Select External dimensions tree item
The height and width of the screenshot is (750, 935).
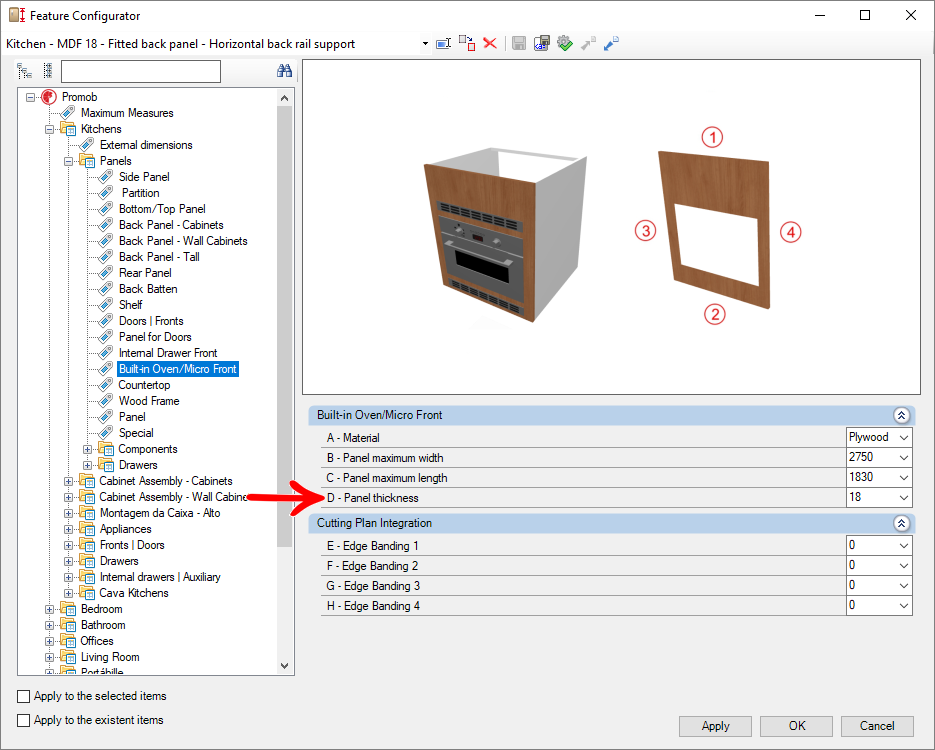[146, 145]
